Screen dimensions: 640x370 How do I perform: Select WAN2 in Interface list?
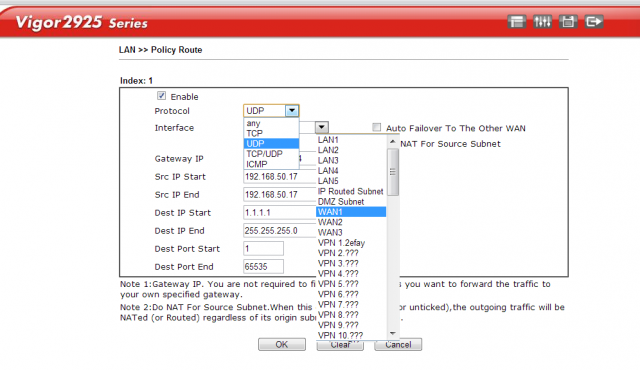coord(351,222)
